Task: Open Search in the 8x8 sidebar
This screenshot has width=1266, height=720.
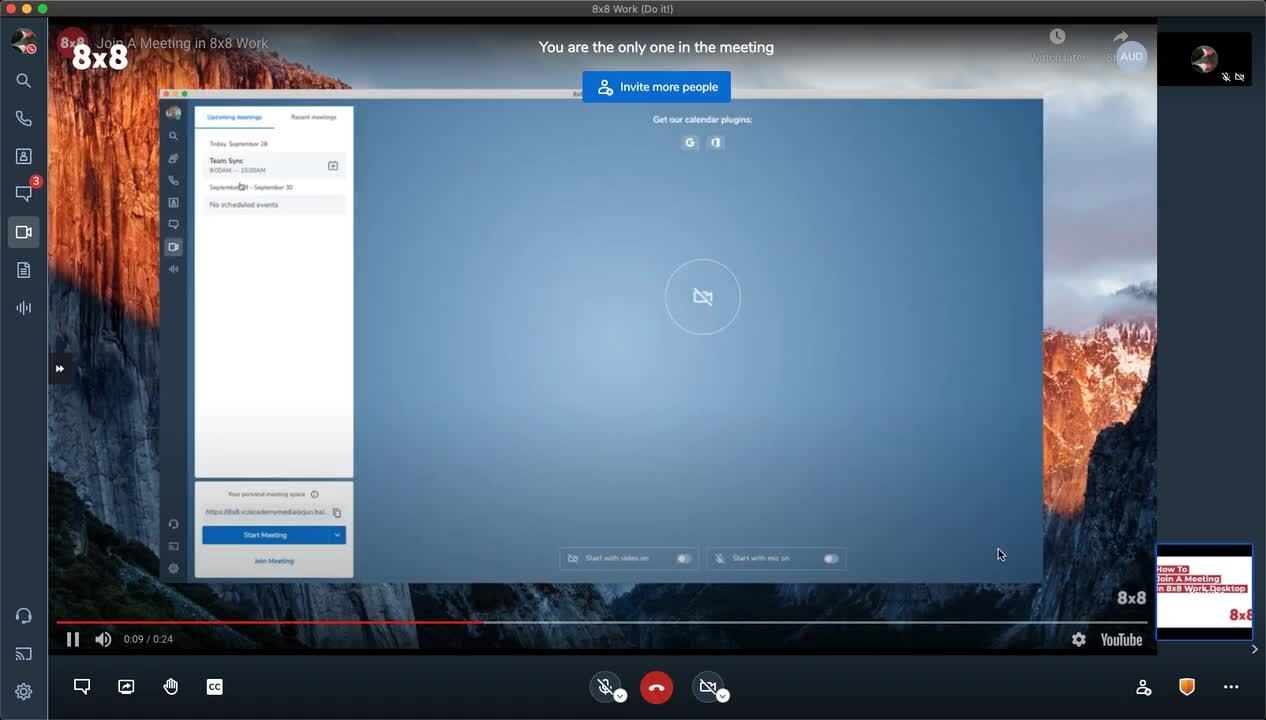Action: [x=23, y=80]
